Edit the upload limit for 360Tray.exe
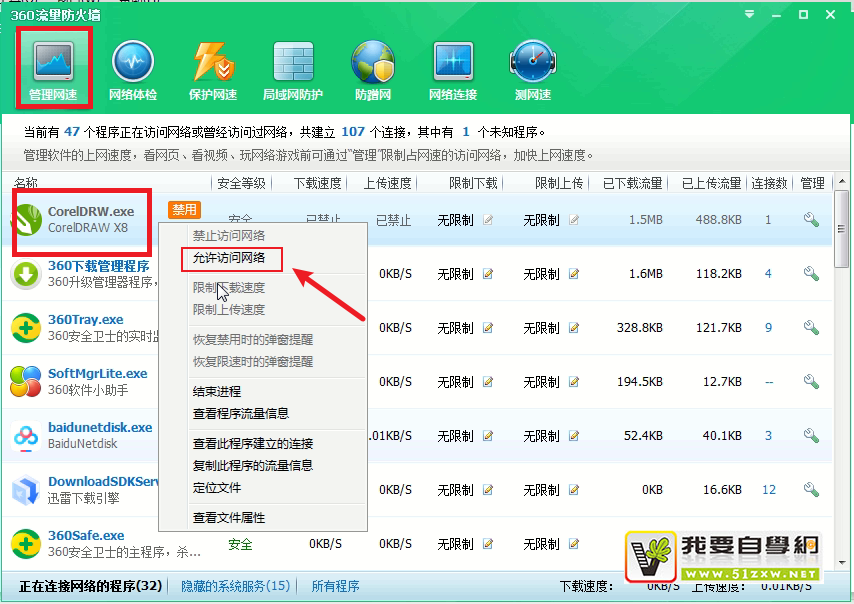Viewport: 854px width, 604px height. 574,328
